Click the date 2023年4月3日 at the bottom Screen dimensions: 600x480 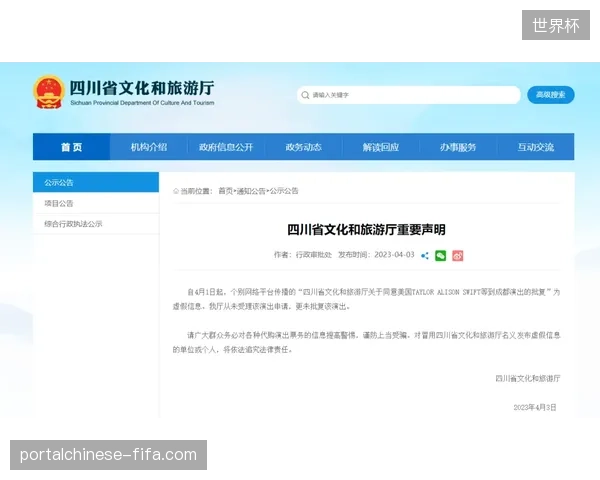535,408
